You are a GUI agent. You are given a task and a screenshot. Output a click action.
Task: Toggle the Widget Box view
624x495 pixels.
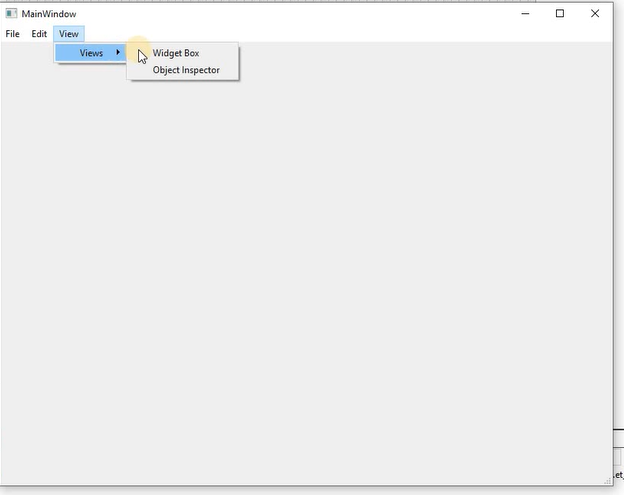[176, 53]
